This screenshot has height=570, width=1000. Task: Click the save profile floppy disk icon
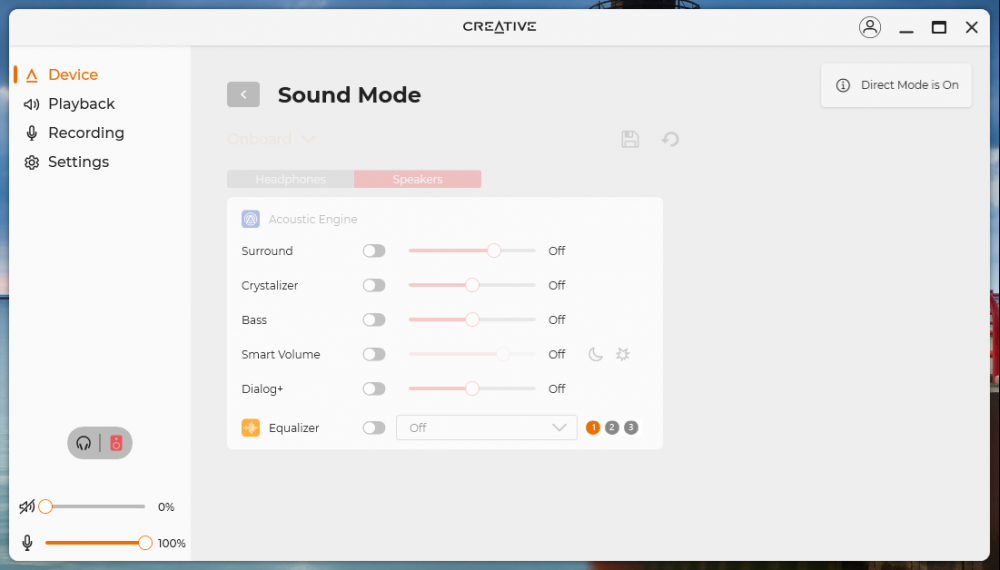pyautogui.click(x=630, y=139)
